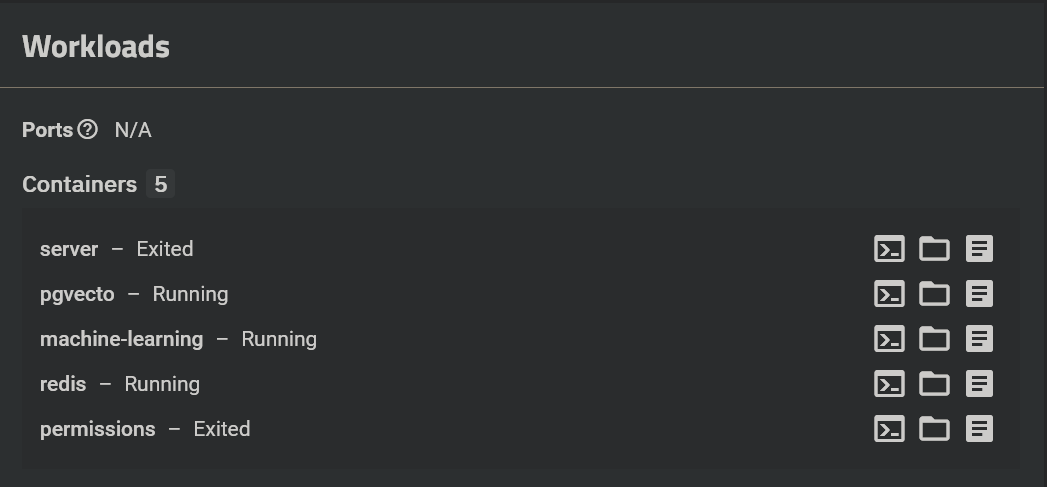Select the machine-learning container name
The image size is (1047, 487).
tap(121, 339)
